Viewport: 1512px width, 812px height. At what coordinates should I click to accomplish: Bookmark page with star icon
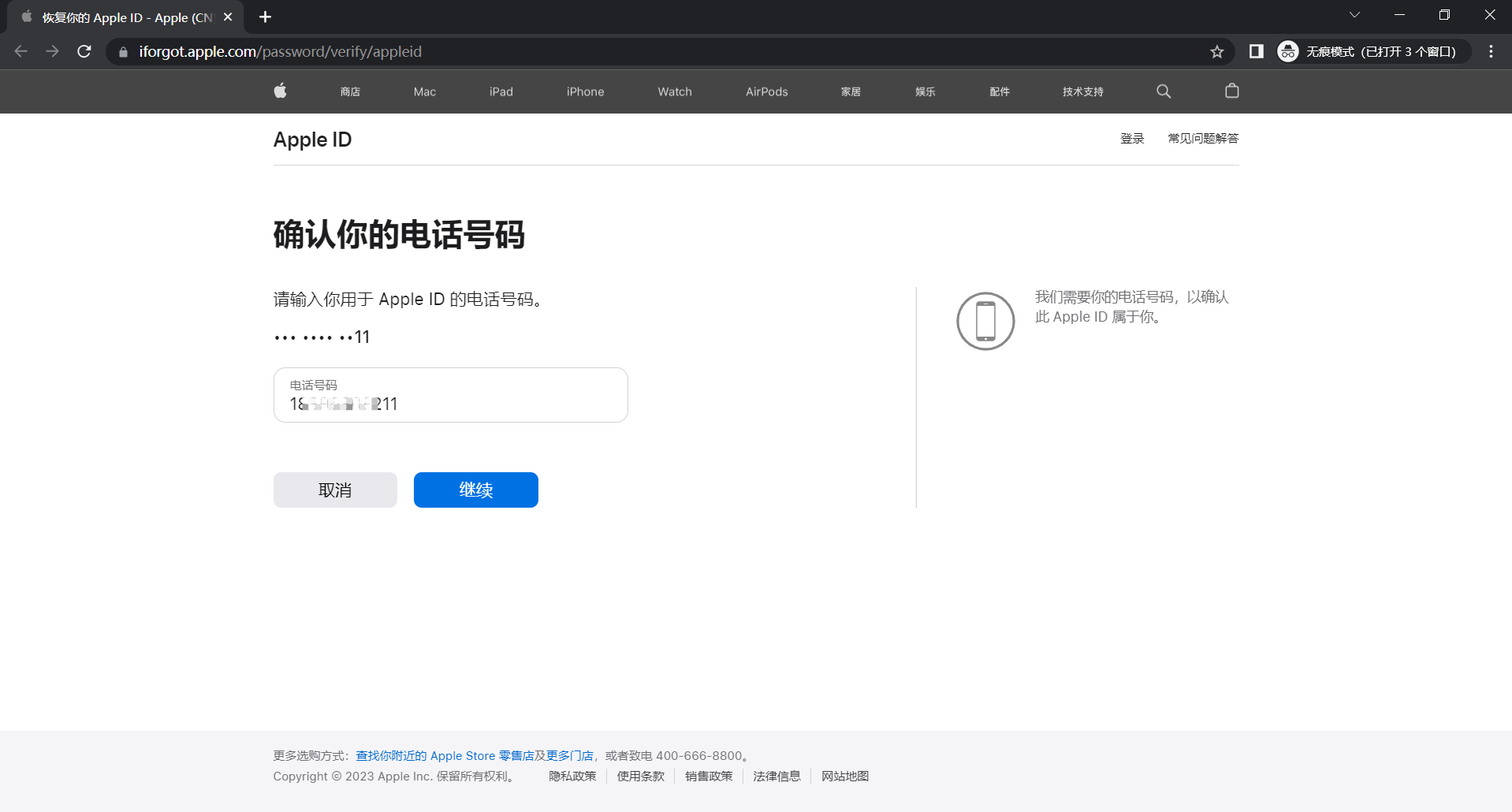pyautogui.click(x=1217, y=51)
